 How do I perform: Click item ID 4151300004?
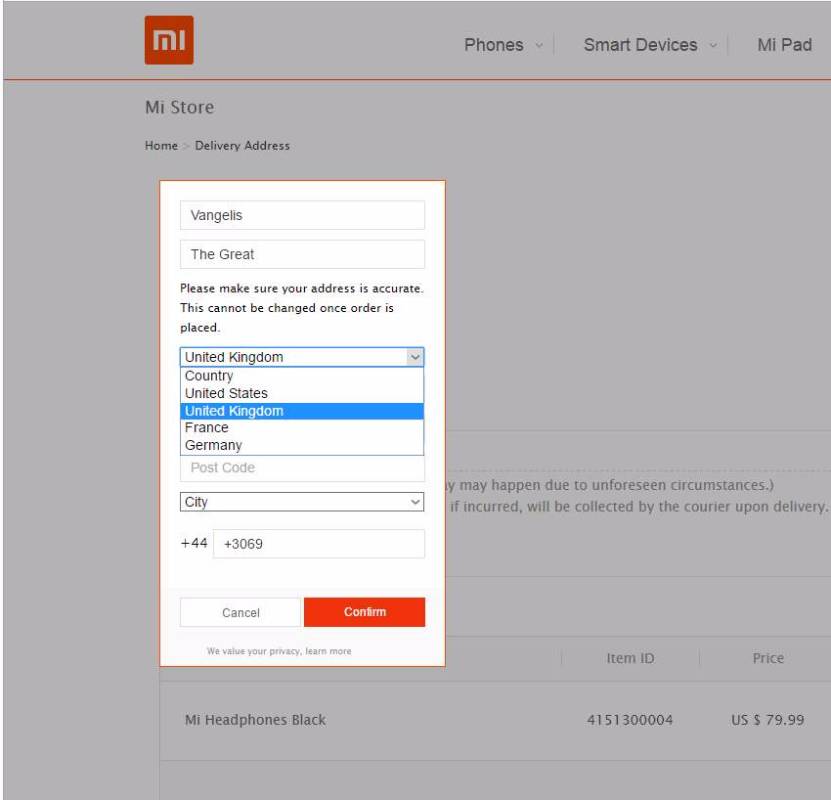coord(630,720)
